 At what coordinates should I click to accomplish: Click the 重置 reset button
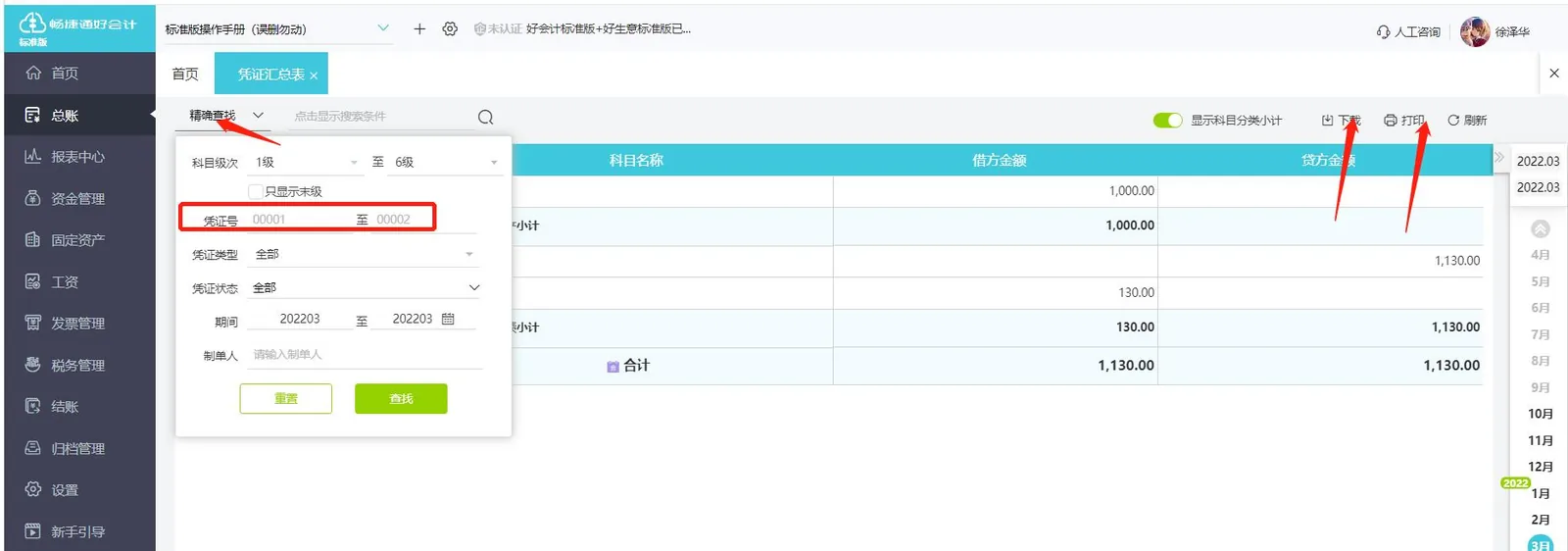[x=286, y=398]
